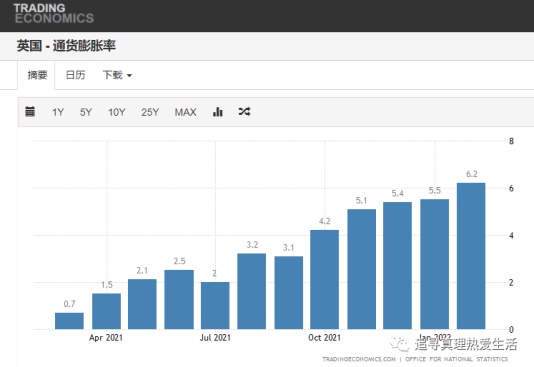Switch to the 日历 tab

[x=75, y=75]
